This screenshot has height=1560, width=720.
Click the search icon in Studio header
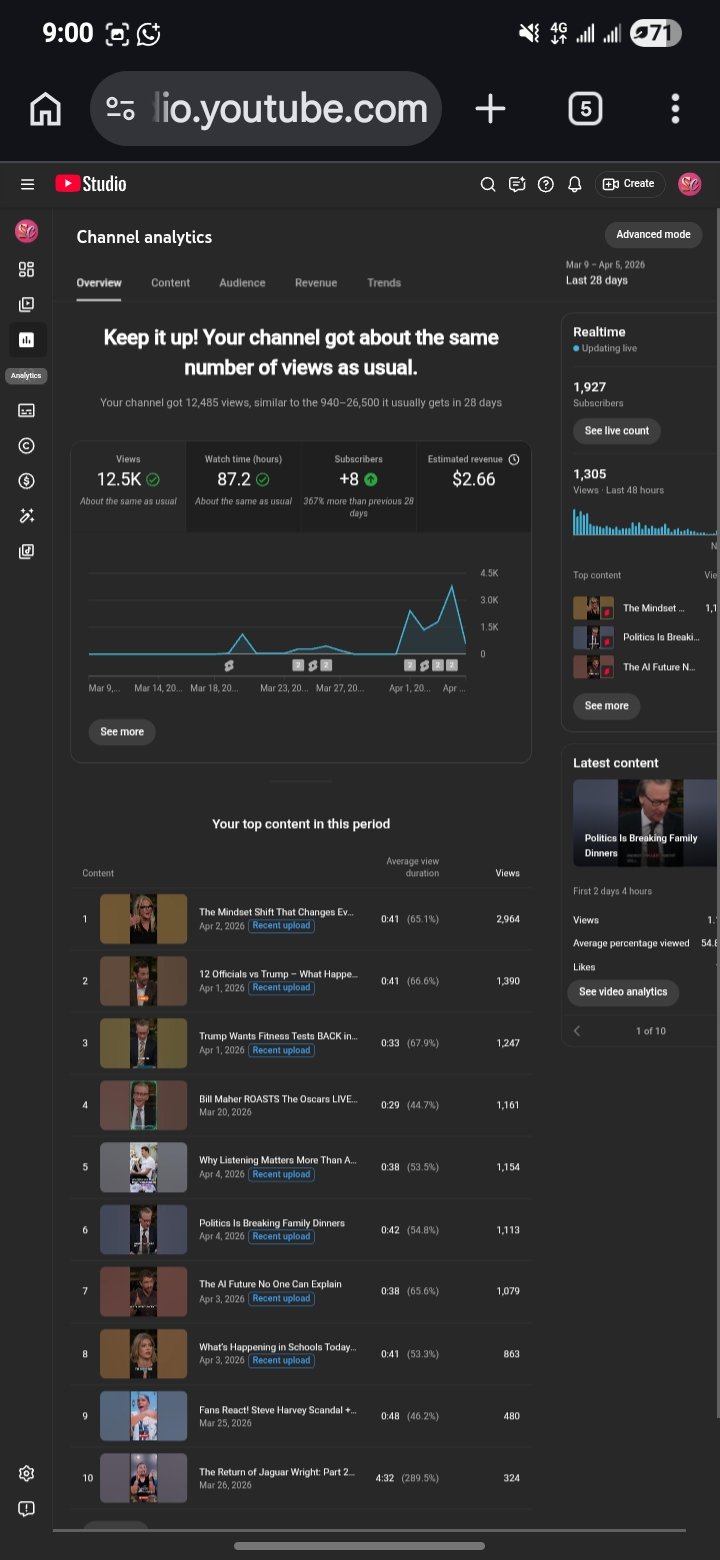(488, 184)
